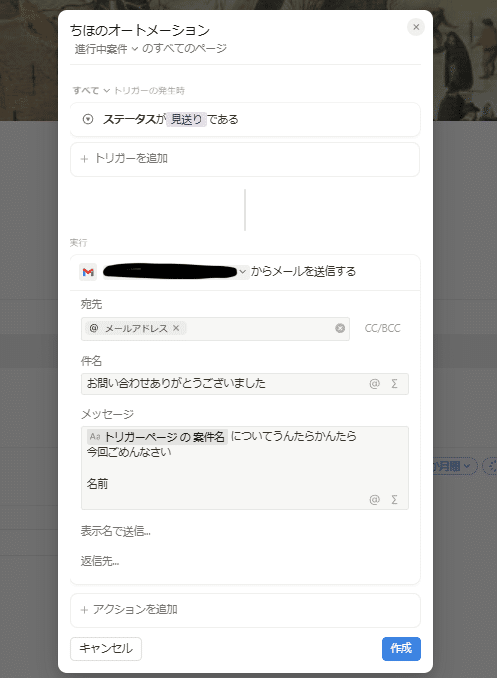The image size is (497, 678).
Task: Click the キャンセル button
Action: (106, 649)
